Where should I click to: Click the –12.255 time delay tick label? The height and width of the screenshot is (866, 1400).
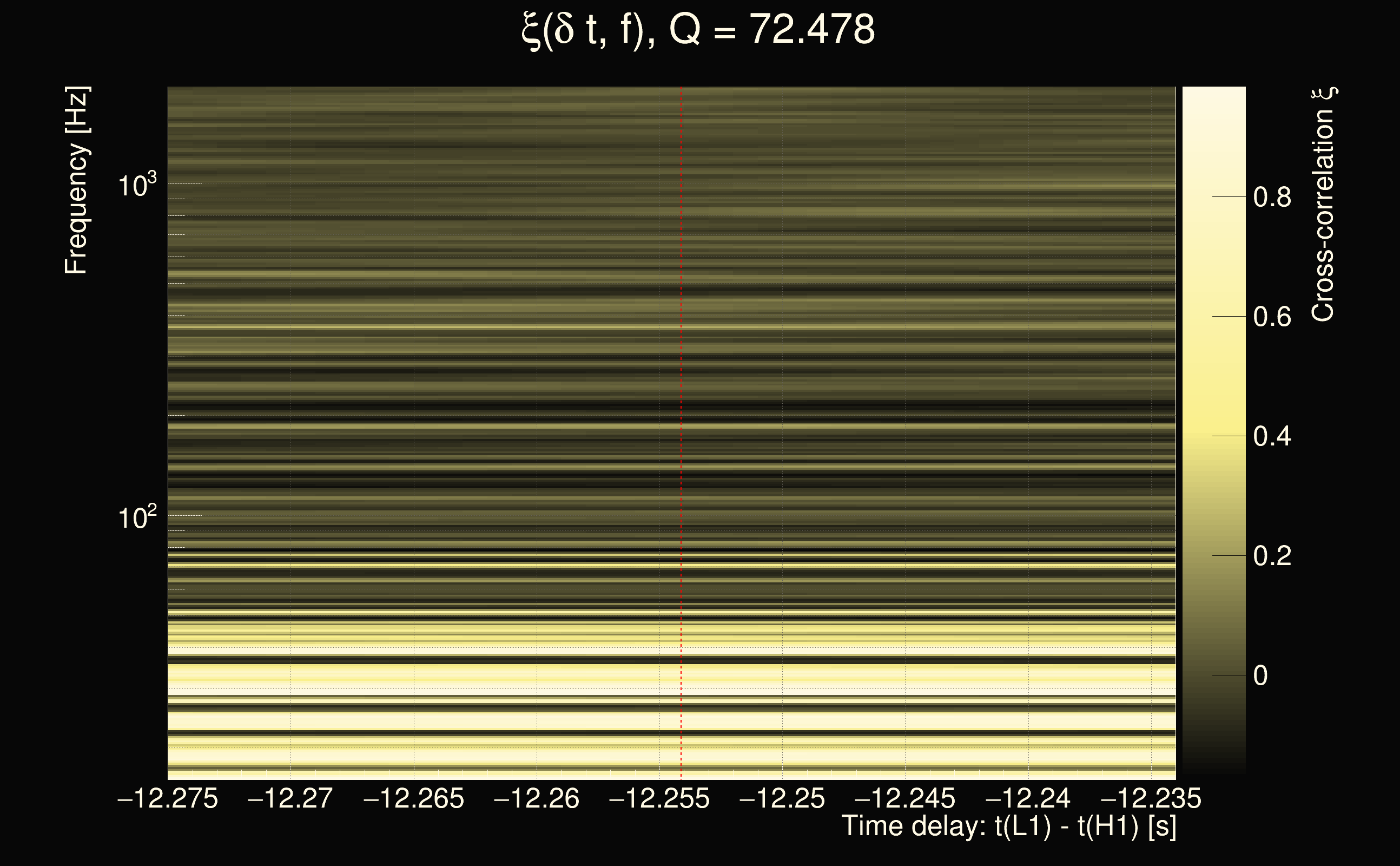pos(659,798)
